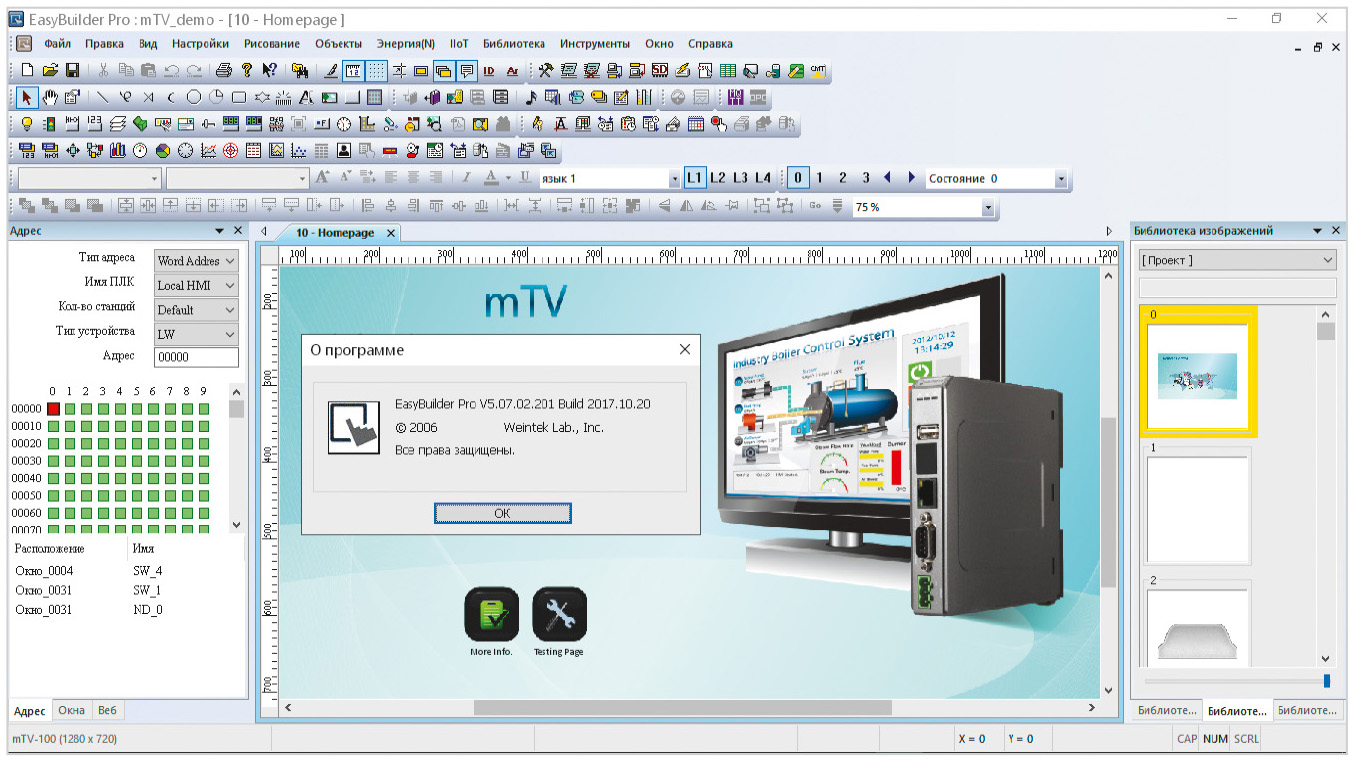This screenshot has height=761, width=1354.
Task: Click the red ID toolbar icon
Action: [489, 70]
